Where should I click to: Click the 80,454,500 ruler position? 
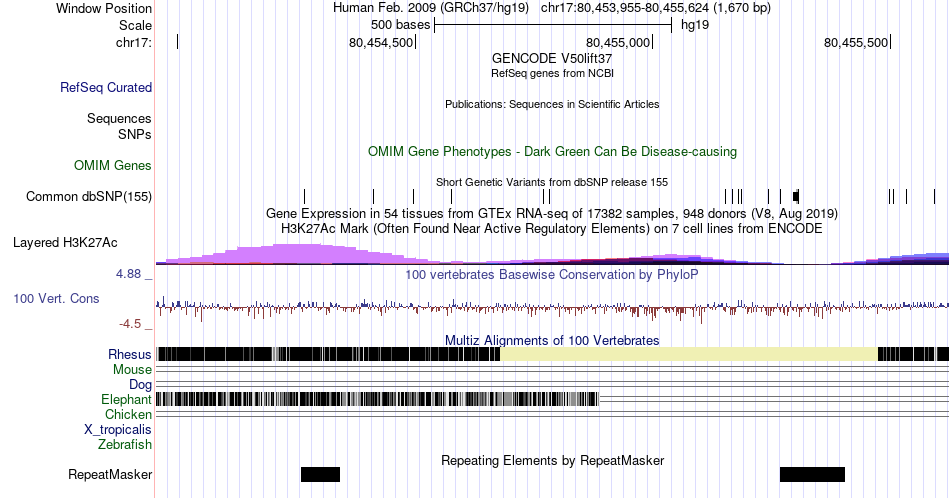tap(380, 42)
